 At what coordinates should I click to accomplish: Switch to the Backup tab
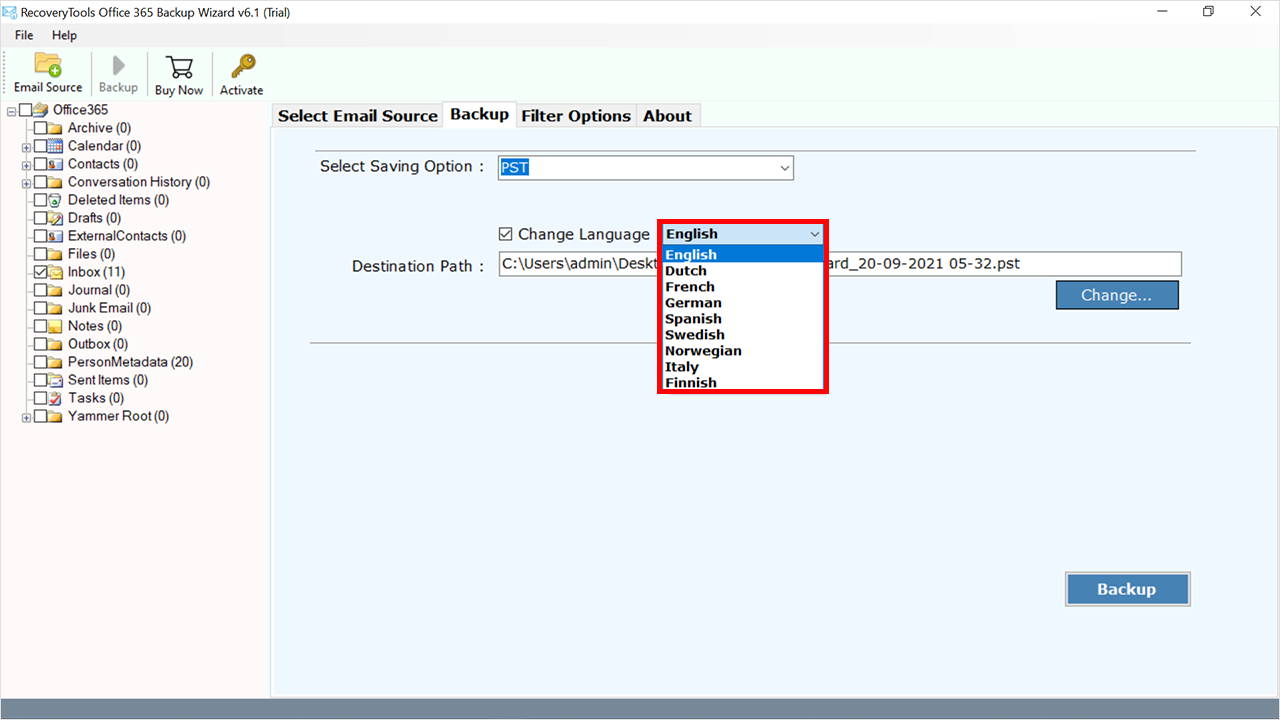(479, 114)
